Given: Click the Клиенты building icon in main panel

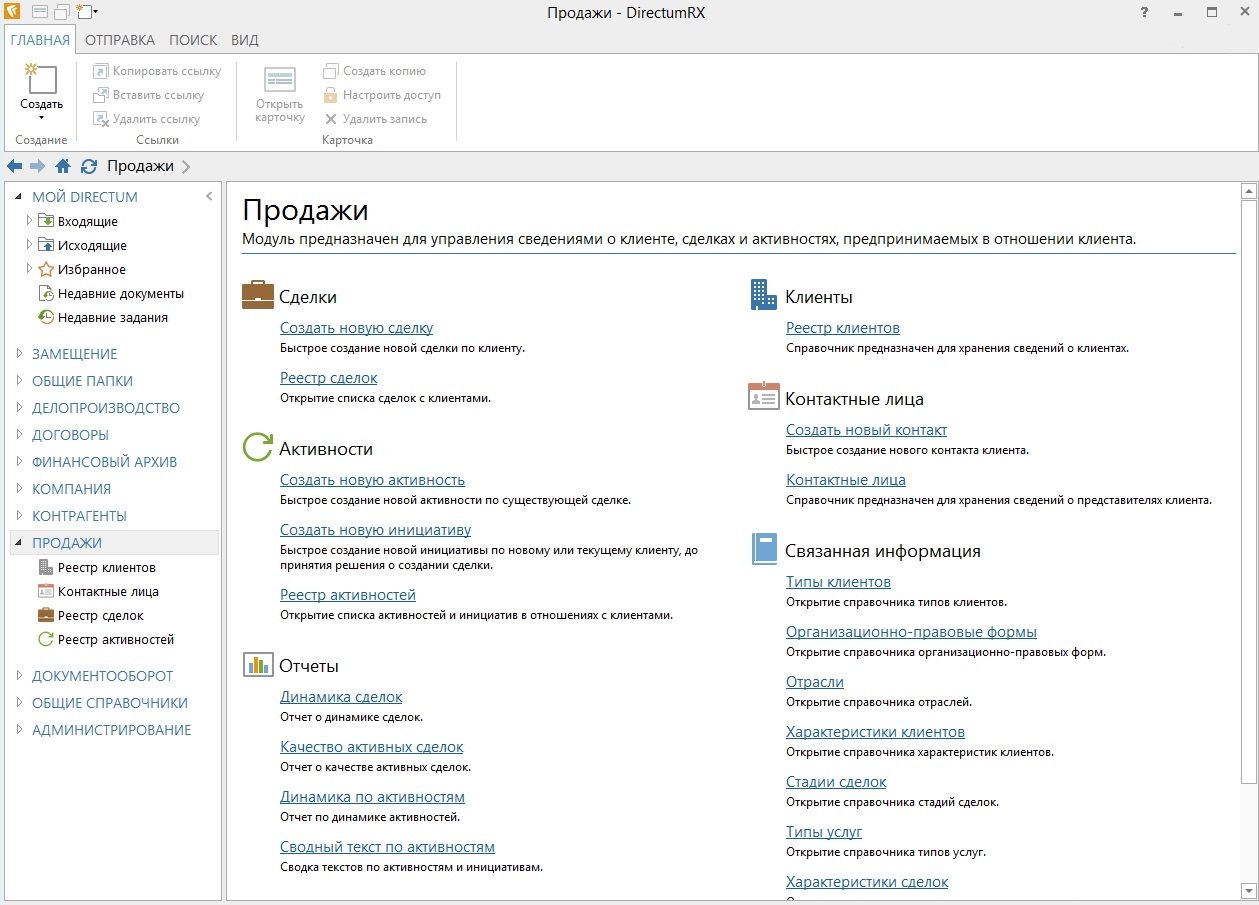Looking at the screenshot, I should click(x=764, y=295).
